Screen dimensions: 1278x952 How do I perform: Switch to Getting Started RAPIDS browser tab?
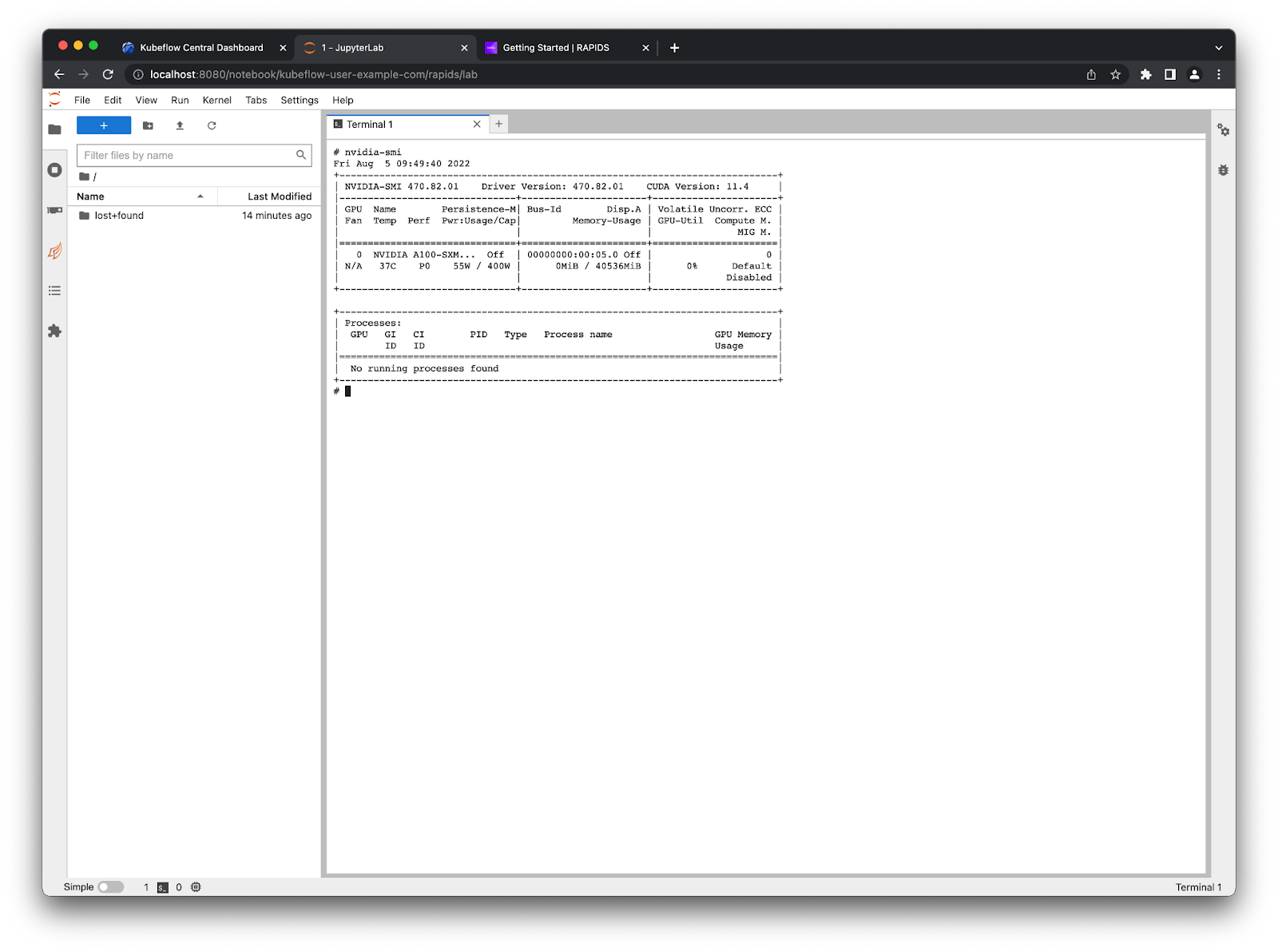[x=556, y=48]
